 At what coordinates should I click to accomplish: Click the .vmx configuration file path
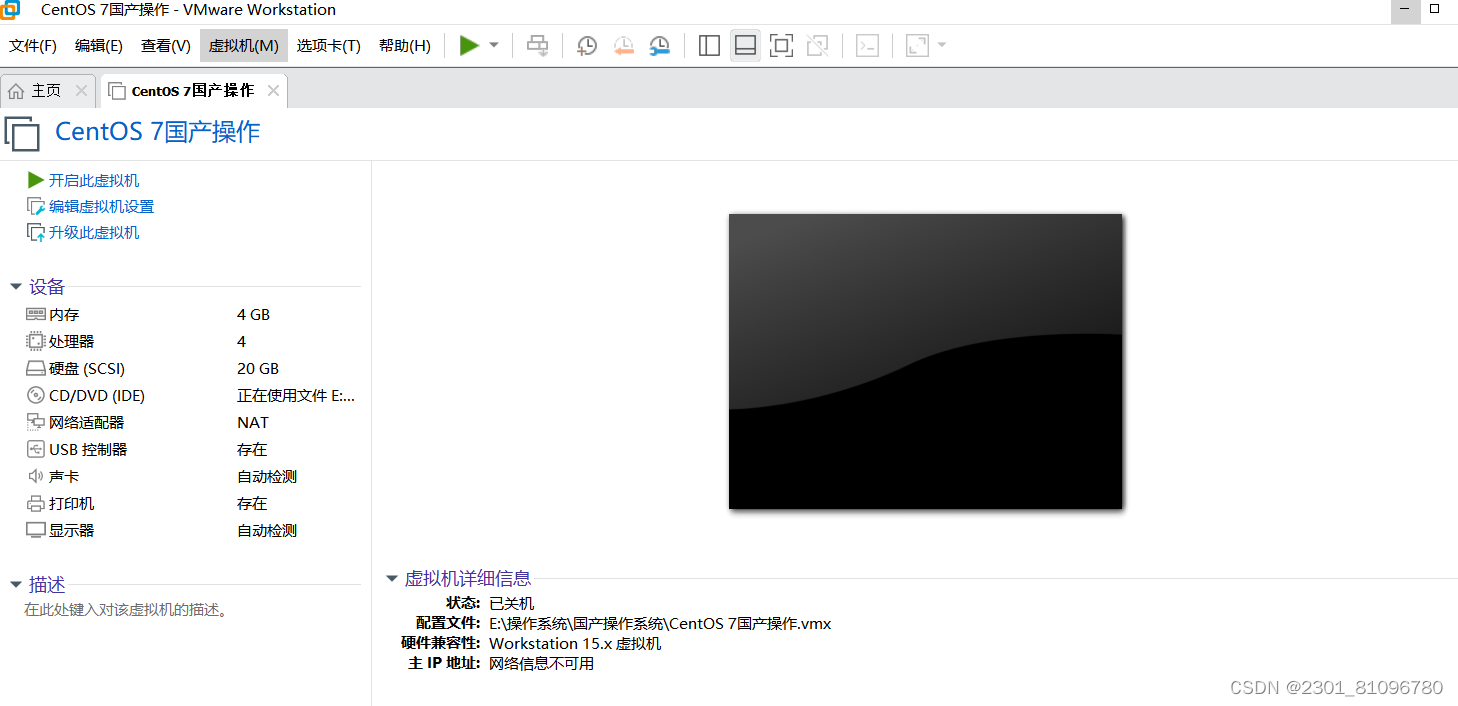tap(660, 623)
